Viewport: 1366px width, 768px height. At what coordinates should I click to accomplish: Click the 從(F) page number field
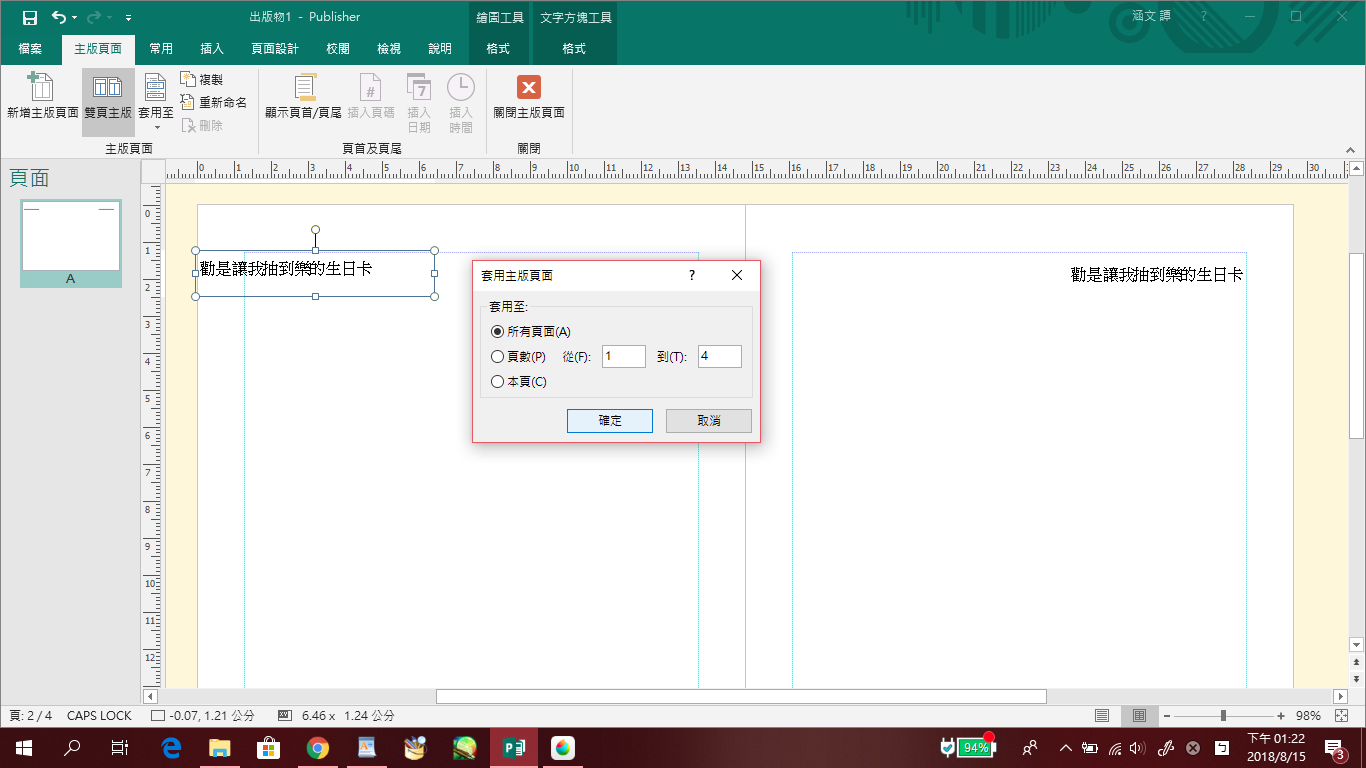click(623, 357)
